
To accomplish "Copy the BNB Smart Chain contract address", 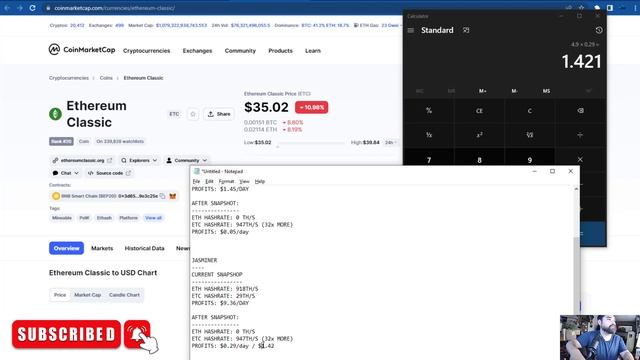I will click(162, 196).
